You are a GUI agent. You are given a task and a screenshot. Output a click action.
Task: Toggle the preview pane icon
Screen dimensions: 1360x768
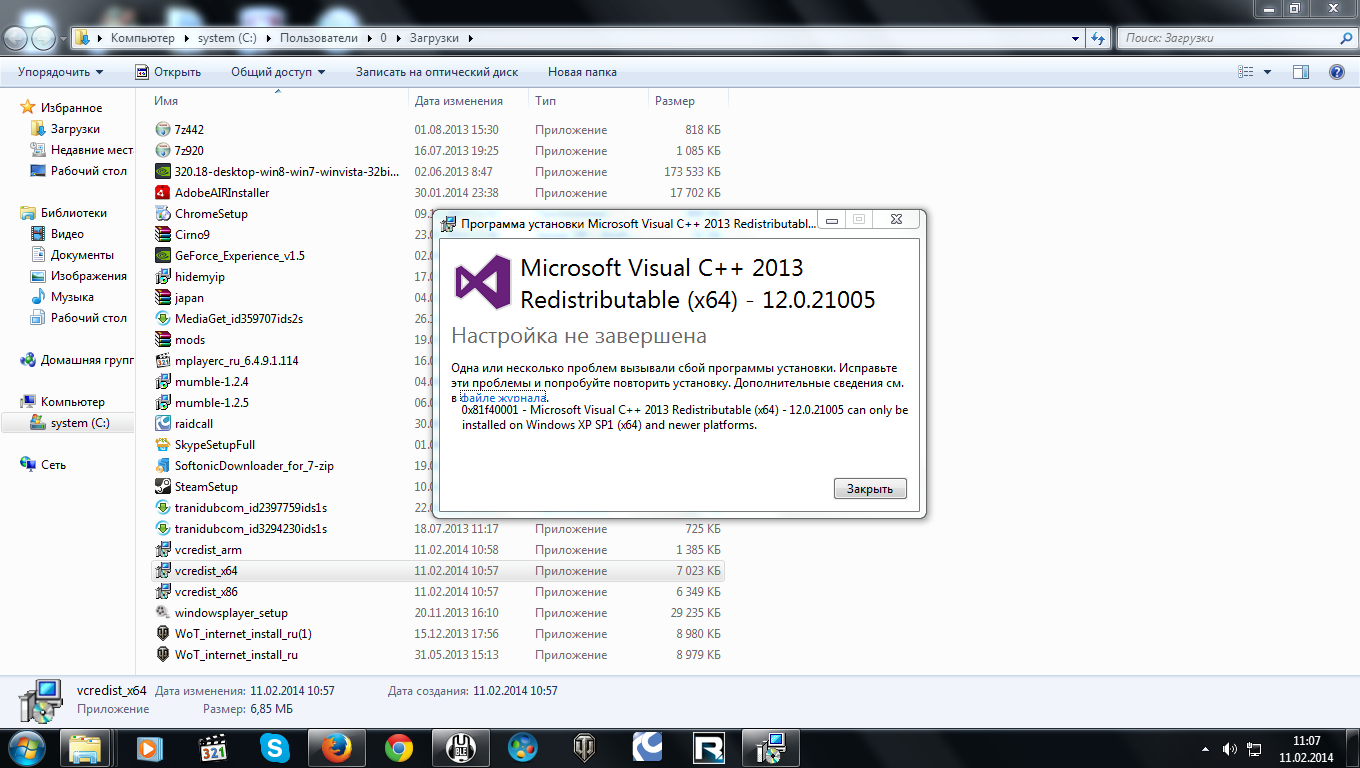[x=1300, y=72]
